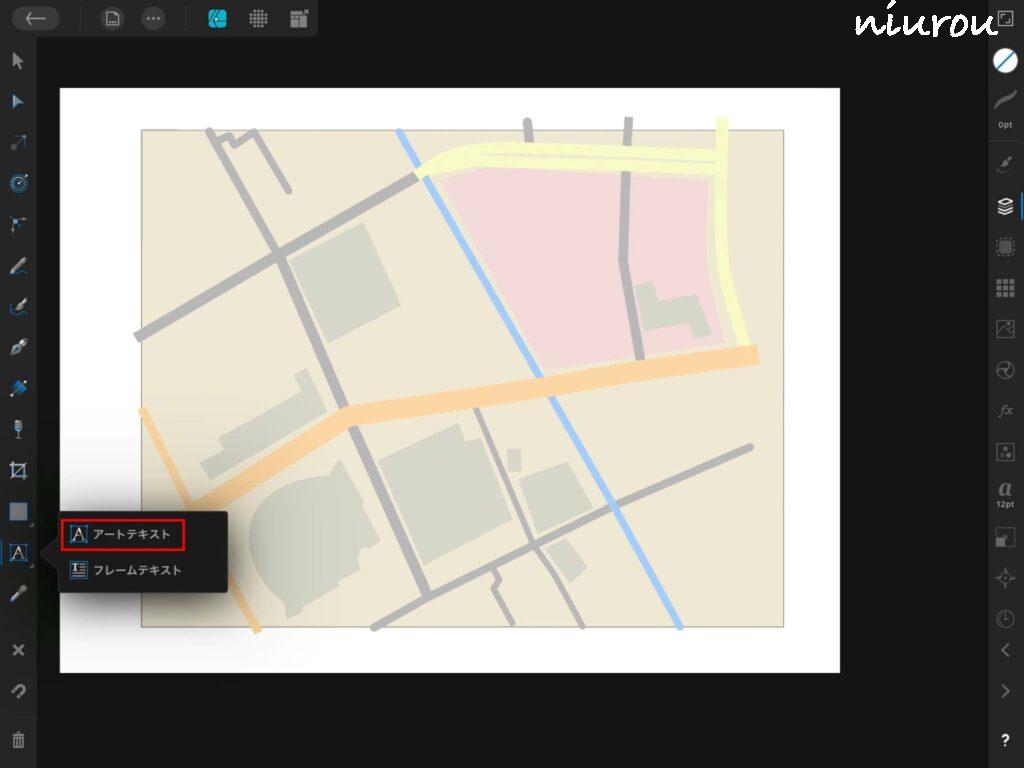1024x768 pixels.
Task: Open the Document menu
Action: pyautogui.click(x=113, y=19)
